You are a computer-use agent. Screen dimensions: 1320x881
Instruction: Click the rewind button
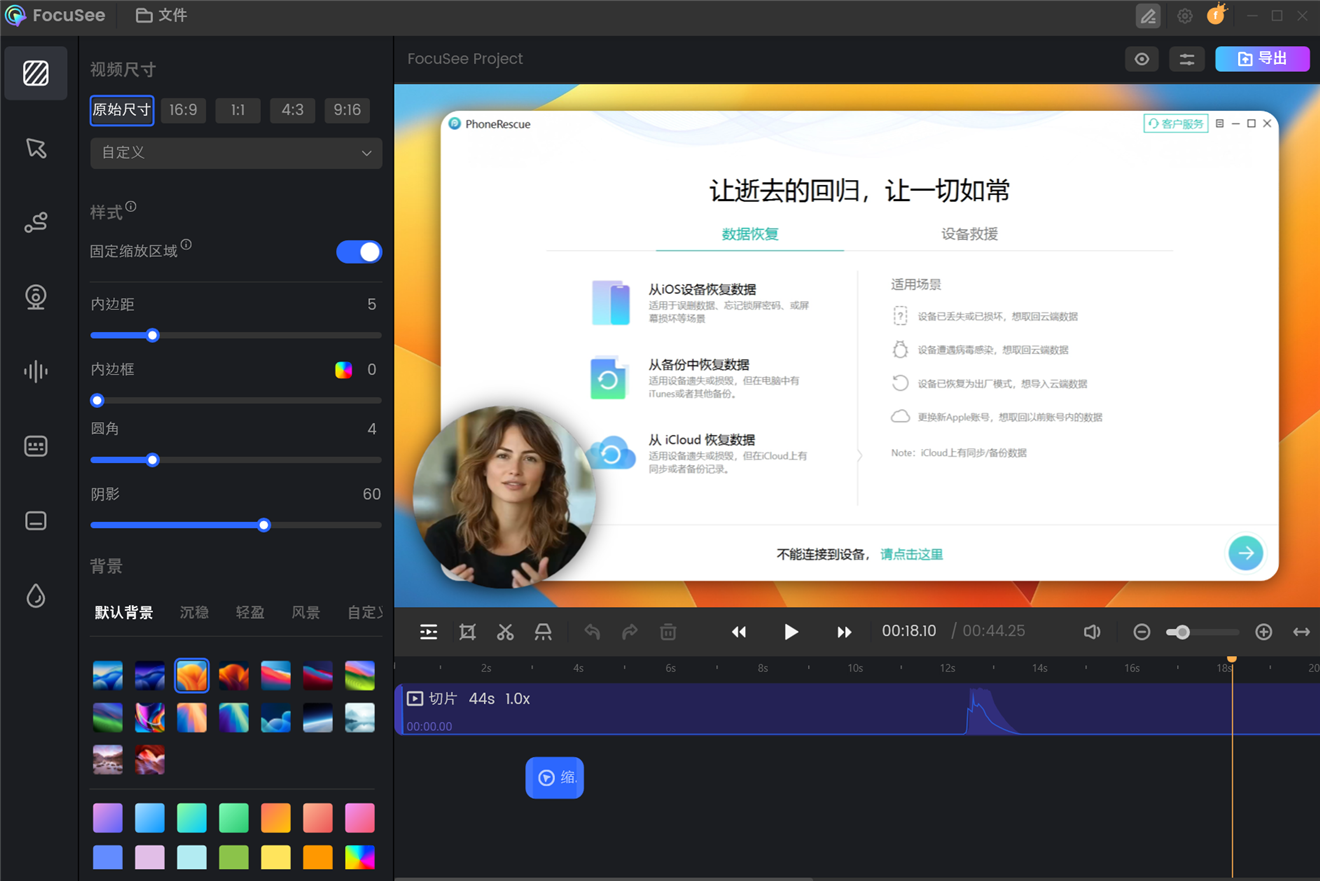tap(739, 632)
